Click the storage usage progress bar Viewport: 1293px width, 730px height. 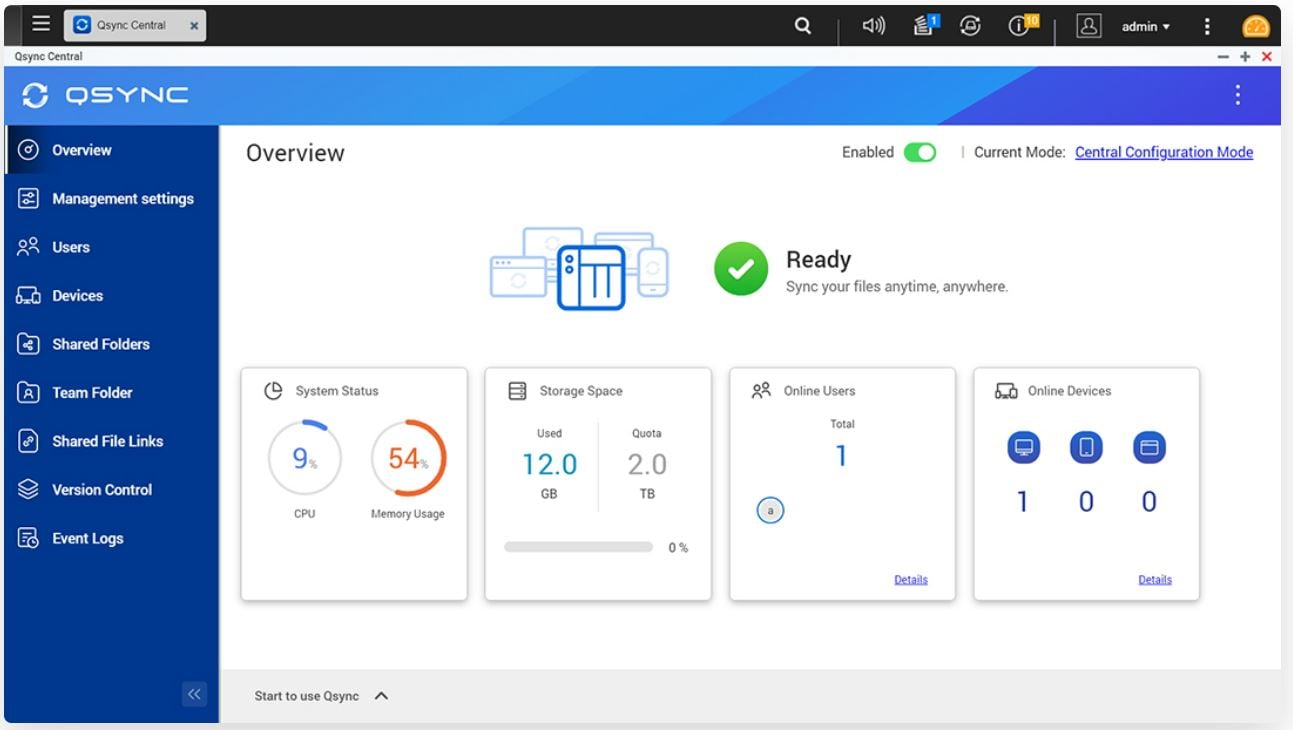pyautogui.click(x=579, y=548)
